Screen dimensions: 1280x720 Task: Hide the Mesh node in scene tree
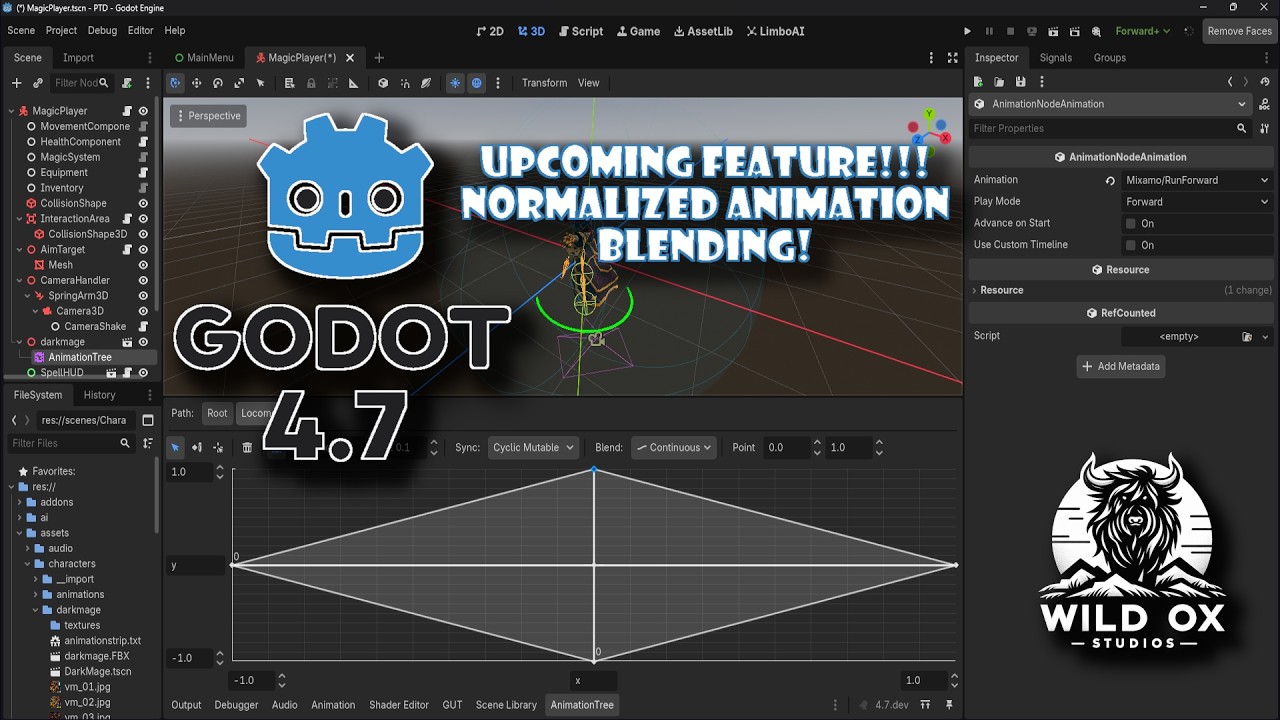coord(143,265)
